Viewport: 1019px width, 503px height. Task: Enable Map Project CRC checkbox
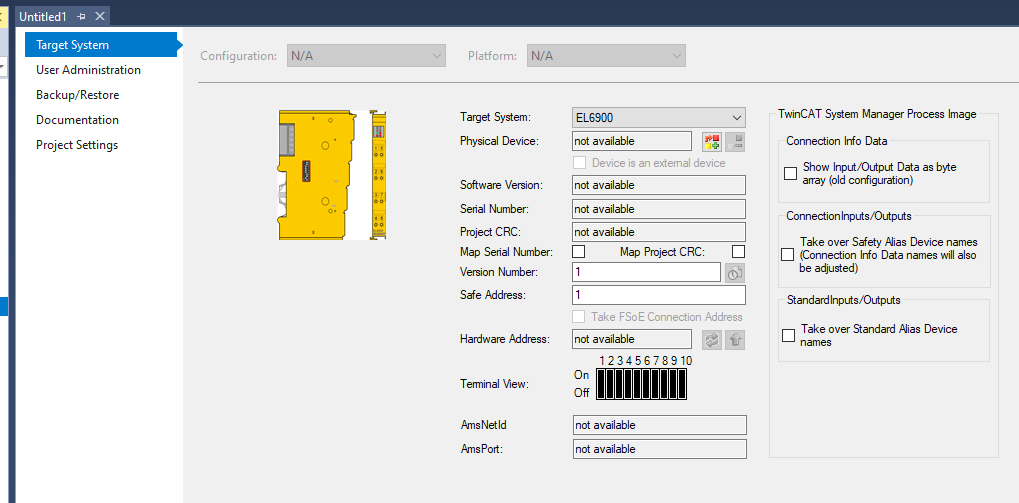(738, 251)
